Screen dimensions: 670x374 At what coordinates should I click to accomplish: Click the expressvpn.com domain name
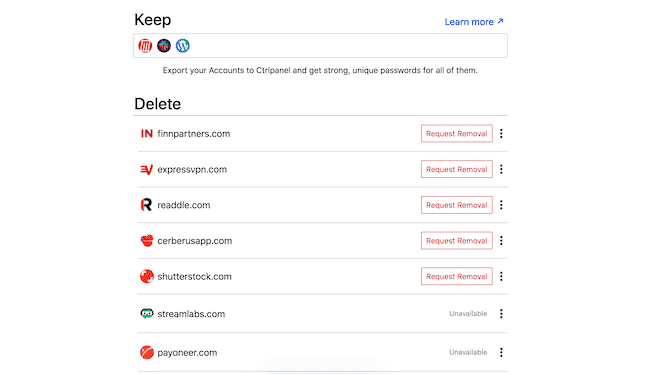192,170
